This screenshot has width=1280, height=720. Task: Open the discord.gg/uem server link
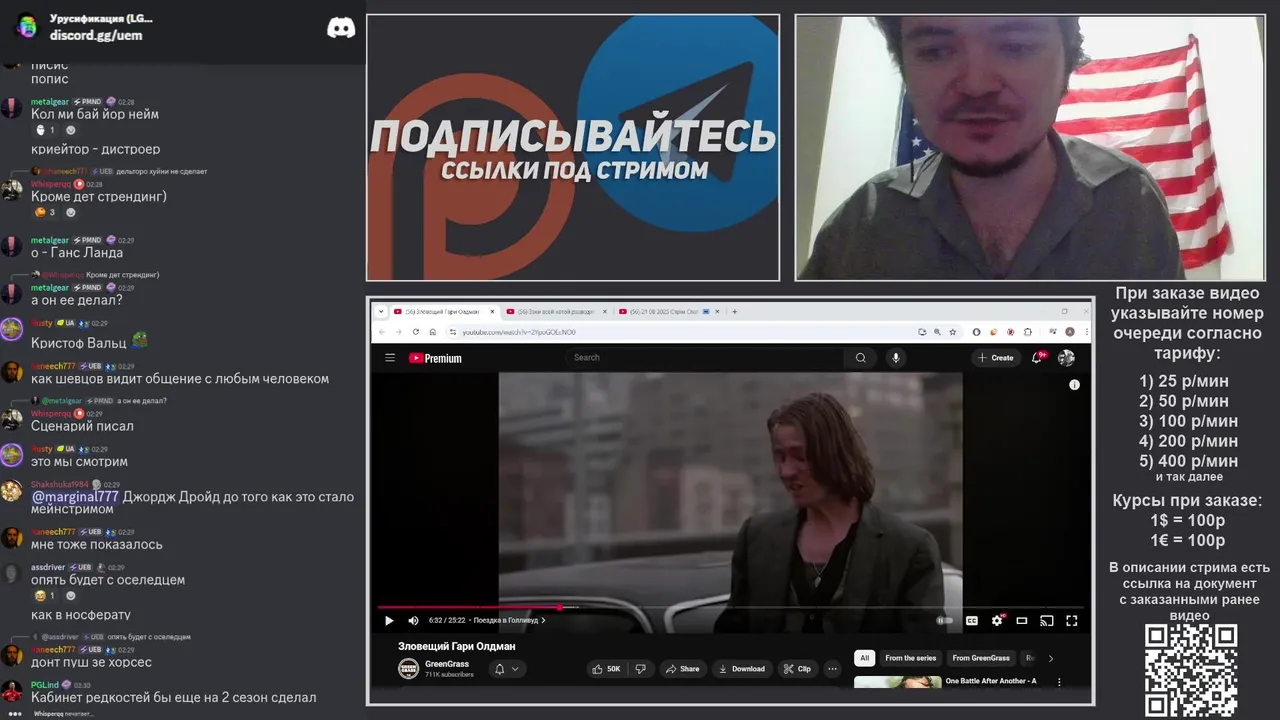pos(96,35)
